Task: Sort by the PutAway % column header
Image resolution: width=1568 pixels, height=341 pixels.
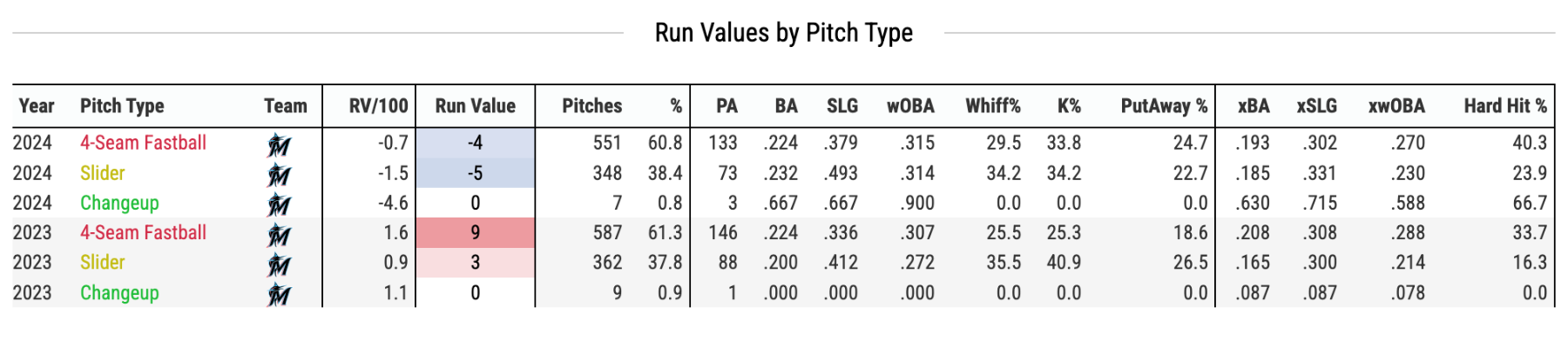Action: pos(1164,106)
